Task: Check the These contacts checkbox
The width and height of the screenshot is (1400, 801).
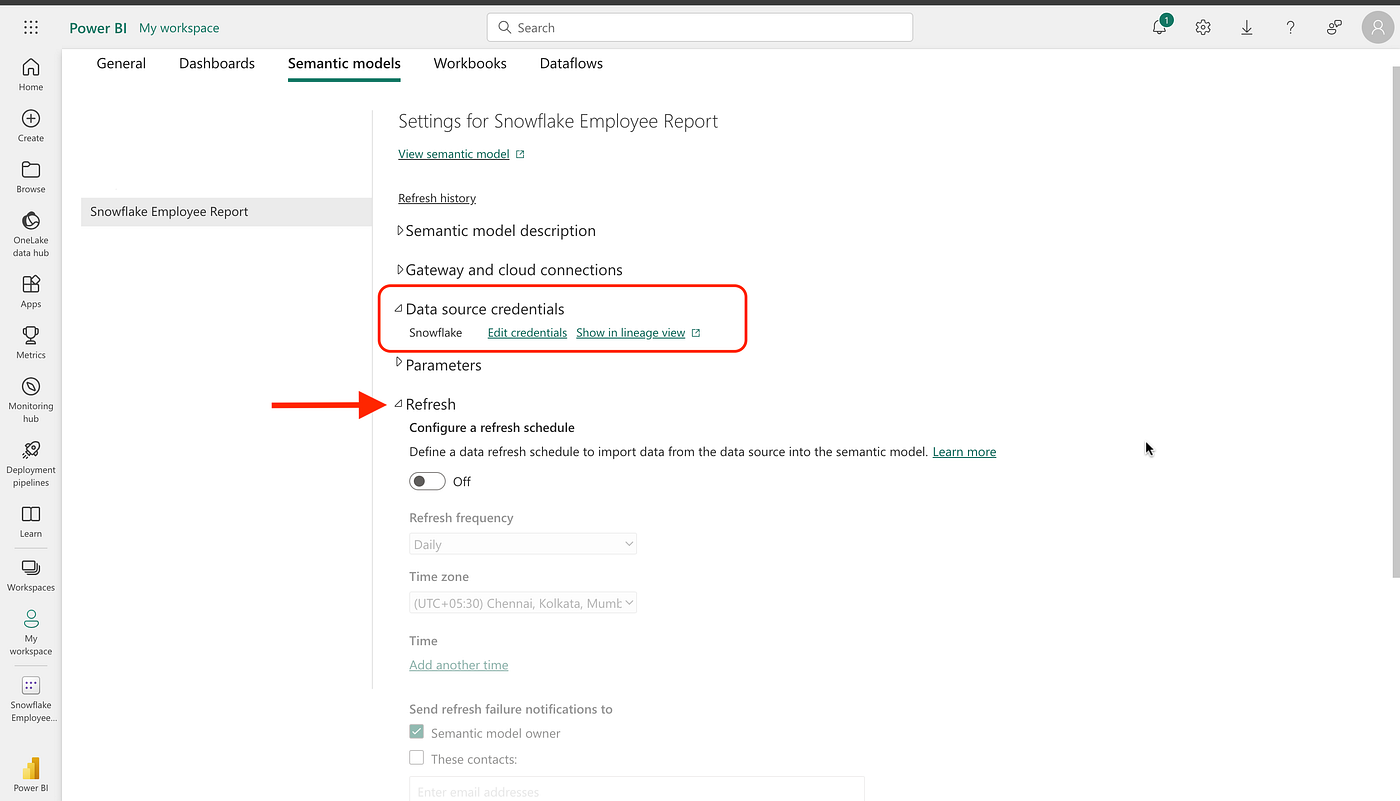Action: click(x=417, y=758)
